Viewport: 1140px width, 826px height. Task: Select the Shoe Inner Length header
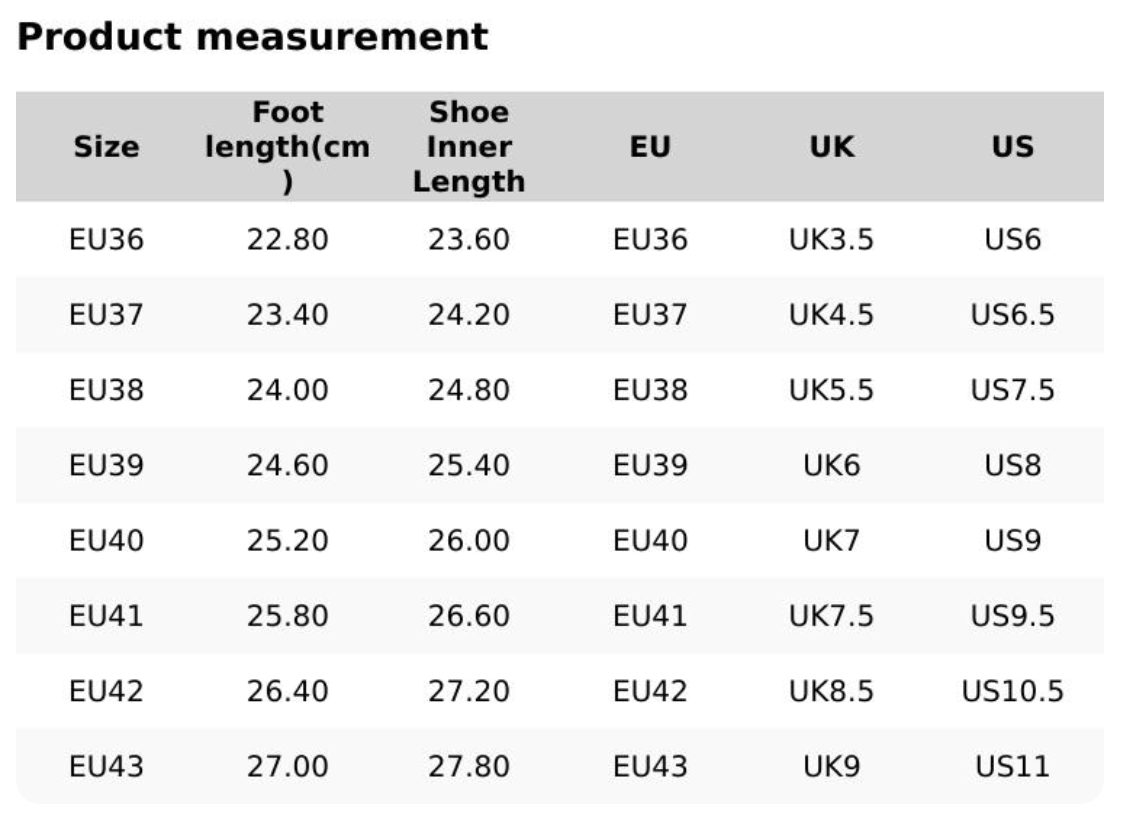pos(469,147)
